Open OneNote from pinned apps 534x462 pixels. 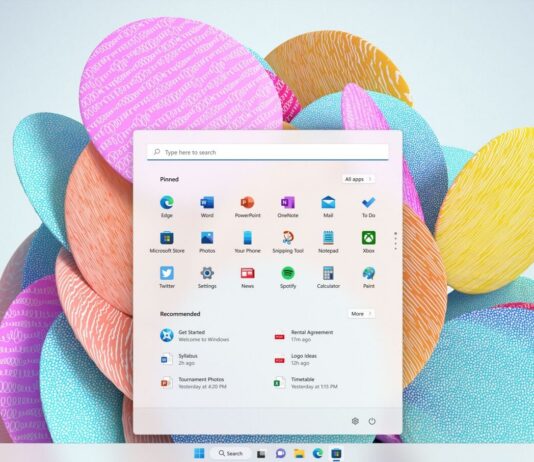click(288, 206)
